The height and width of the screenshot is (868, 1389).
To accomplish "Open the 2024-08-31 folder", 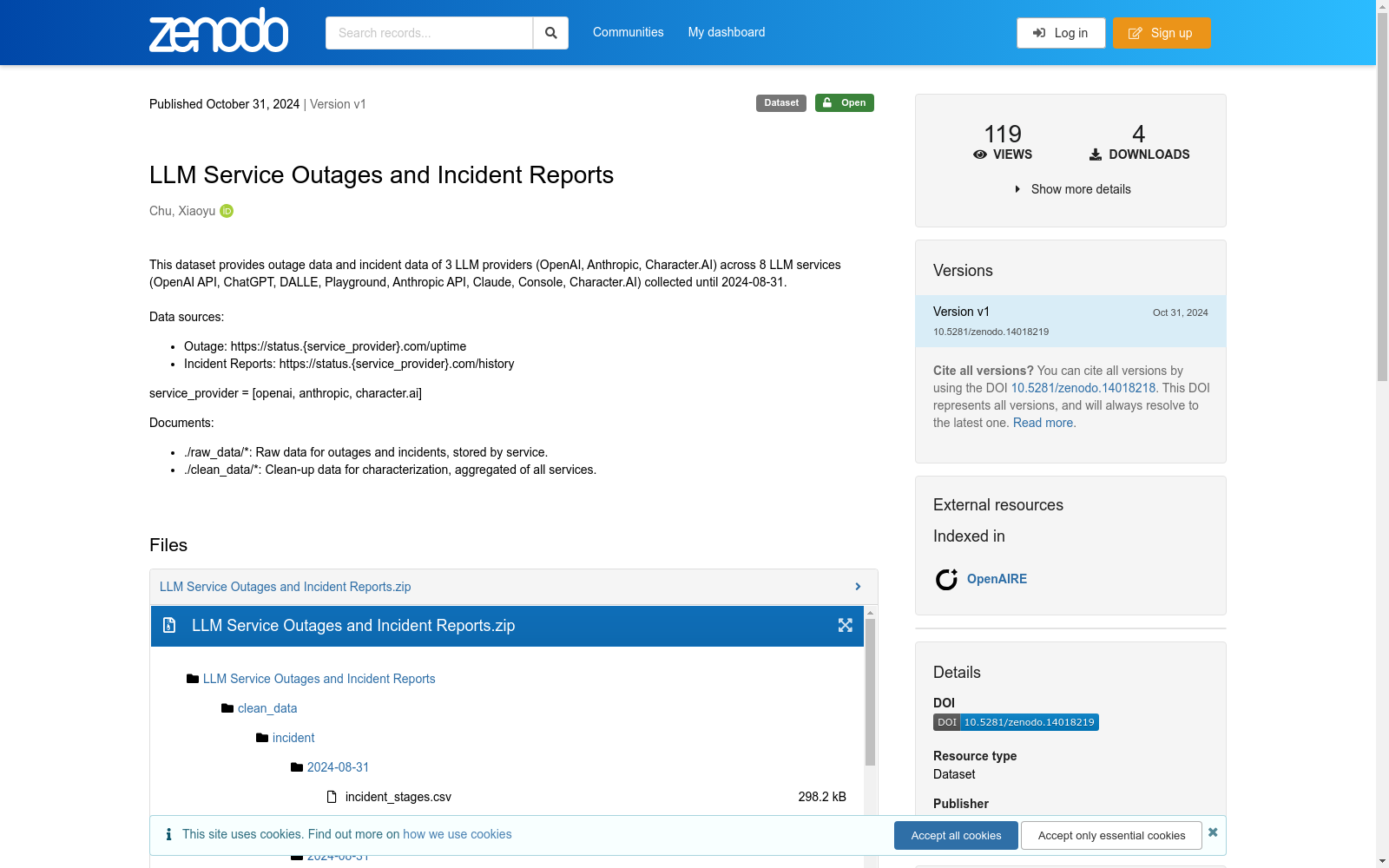I will click(x=338, y=767).
